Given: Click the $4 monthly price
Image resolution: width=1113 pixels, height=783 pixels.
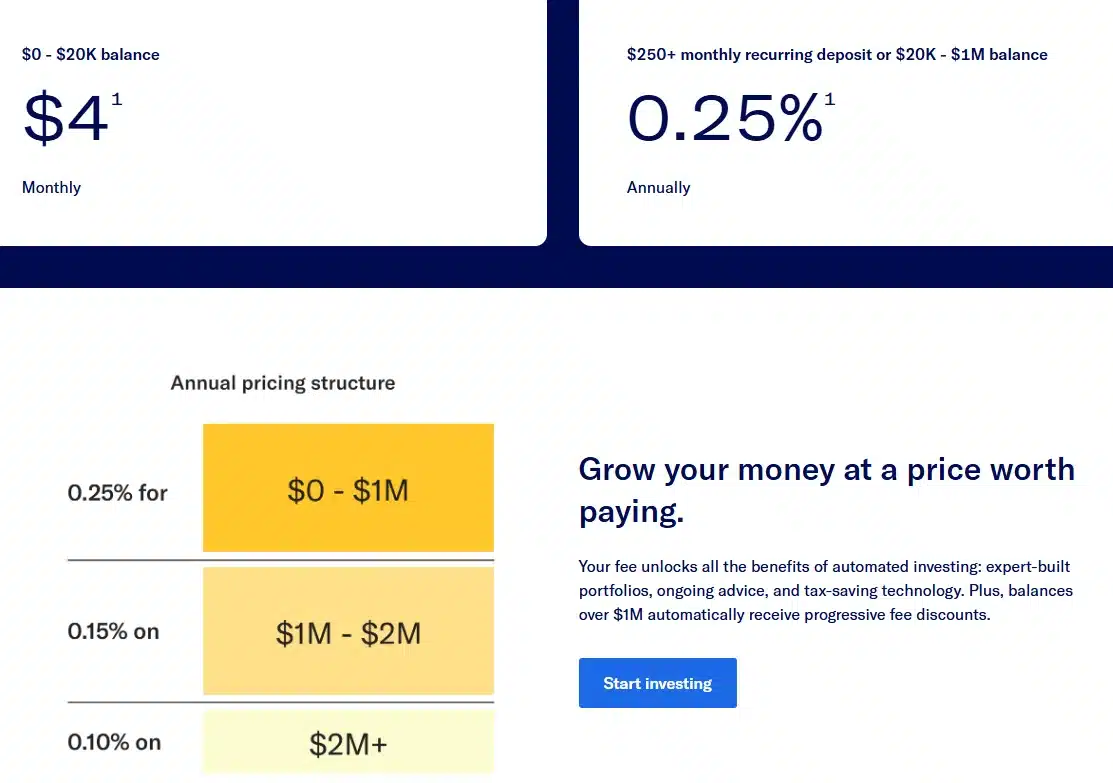Looking at the screenshot, I should [65, 120].
